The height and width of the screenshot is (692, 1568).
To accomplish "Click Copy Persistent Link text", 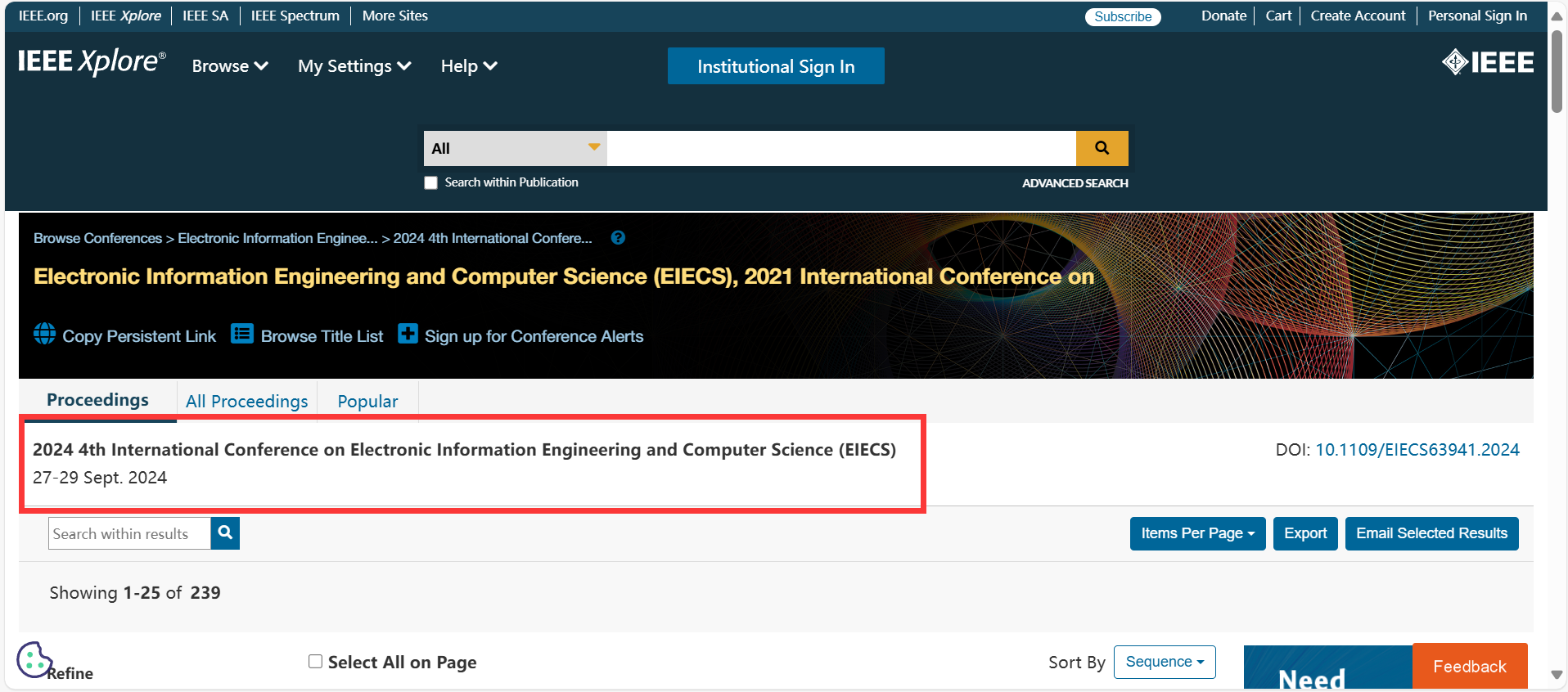I will coord(139,336).
